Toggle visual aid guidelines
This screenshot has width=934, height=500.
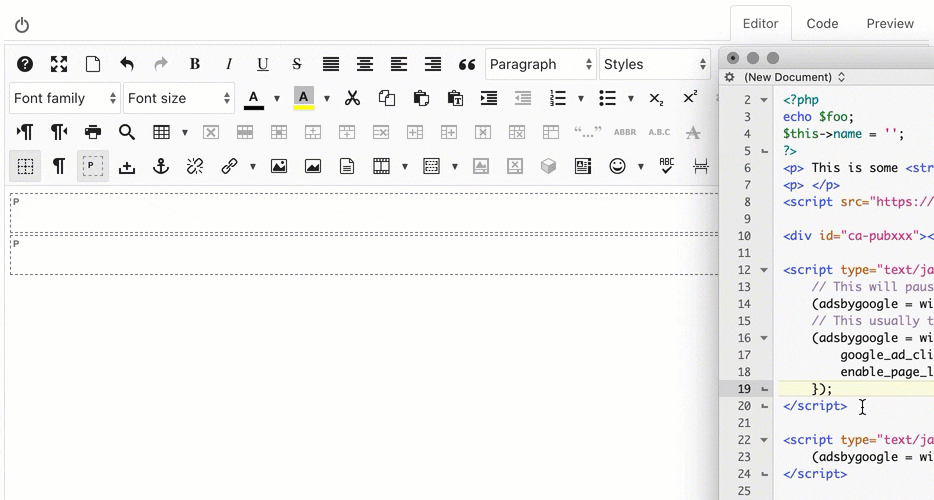pos(25,166)
